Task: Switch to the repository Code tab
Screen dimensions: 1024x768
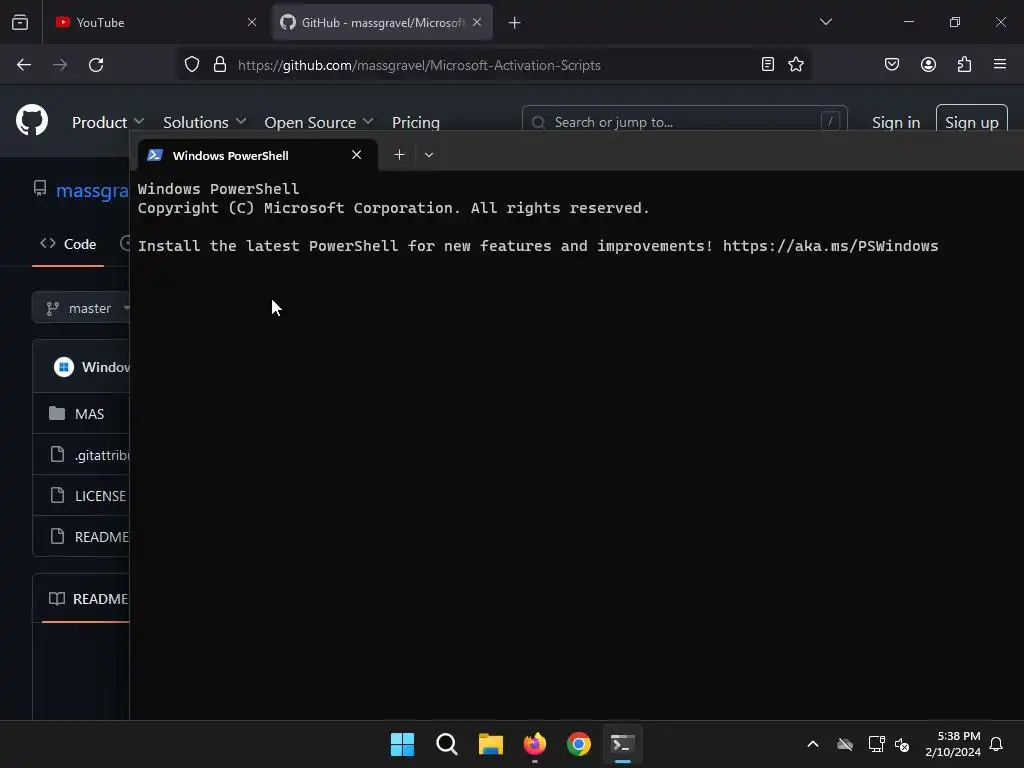Action: tap(68, 244)
